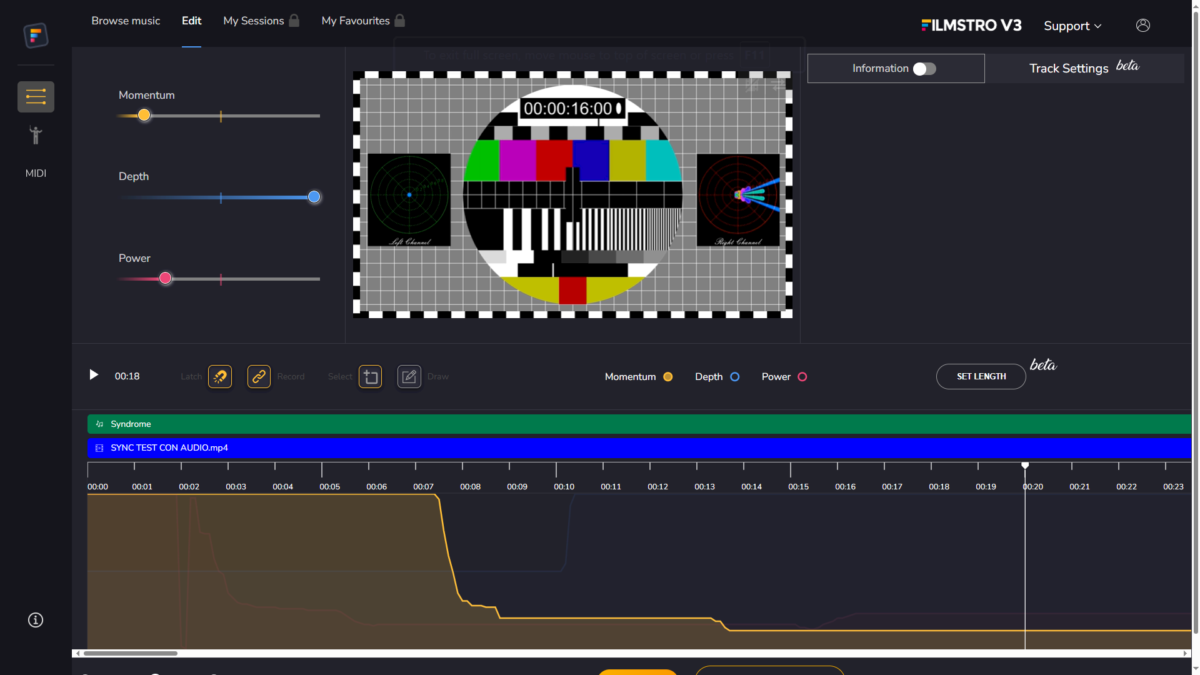Open the My Sessions tab
The width and height of the screenshot is (1200, 675).
[x=253, y=21]
